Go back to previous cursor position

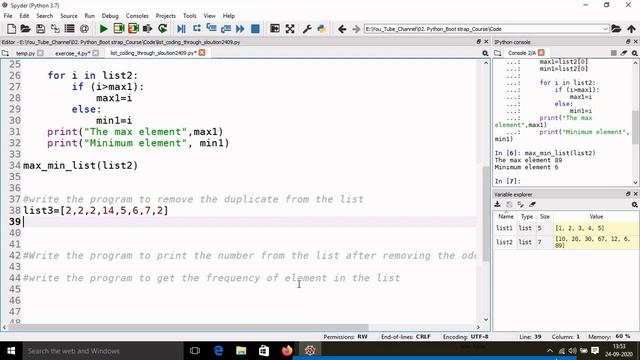(342, 29)
